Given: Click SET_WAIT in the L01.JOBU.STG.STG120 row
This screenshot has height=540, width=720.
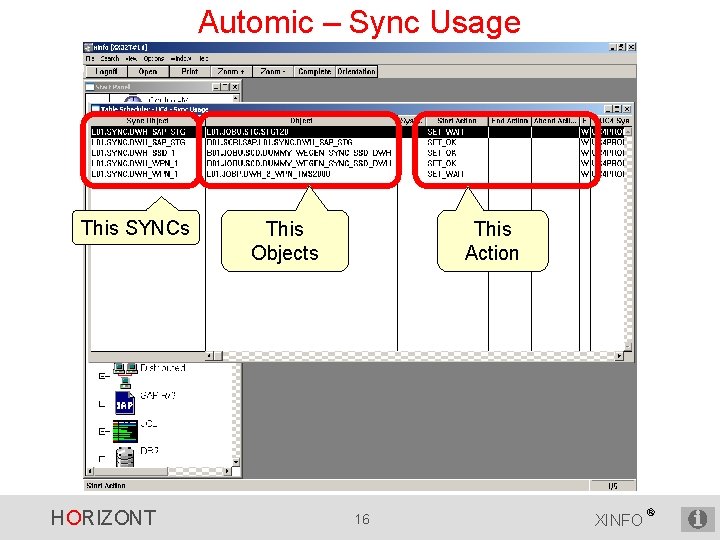Looking at the screenshot, I should pyautogui.click(x=445, y=132).
